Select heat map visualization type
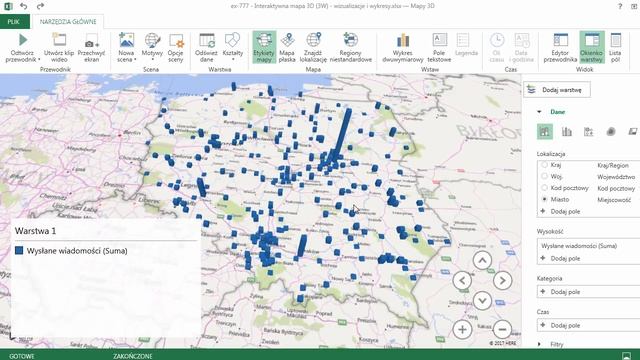 point(611,131)
